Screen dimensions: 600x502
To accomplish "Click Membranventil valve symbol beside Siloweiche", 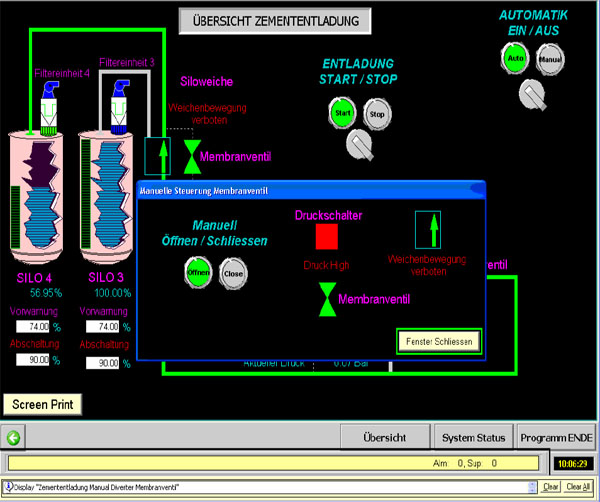I will tap(191, 157).
